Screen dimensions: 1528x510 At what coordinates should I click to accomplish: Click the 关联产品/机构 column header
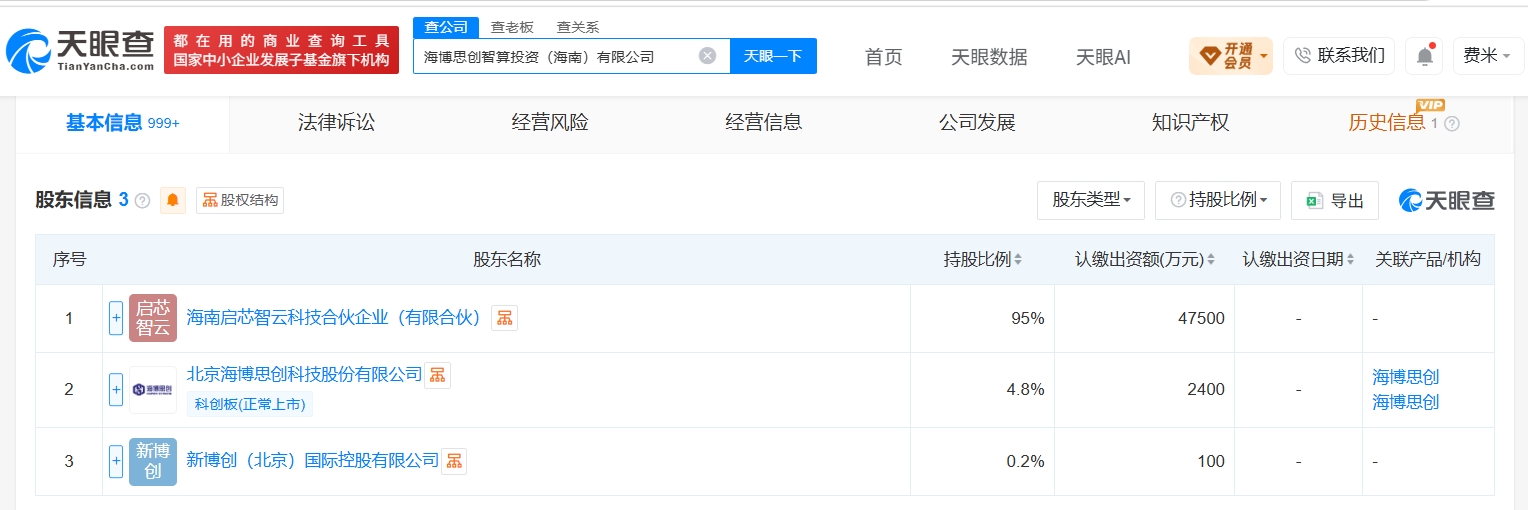pyautogui.click(x=1428, y=259)
